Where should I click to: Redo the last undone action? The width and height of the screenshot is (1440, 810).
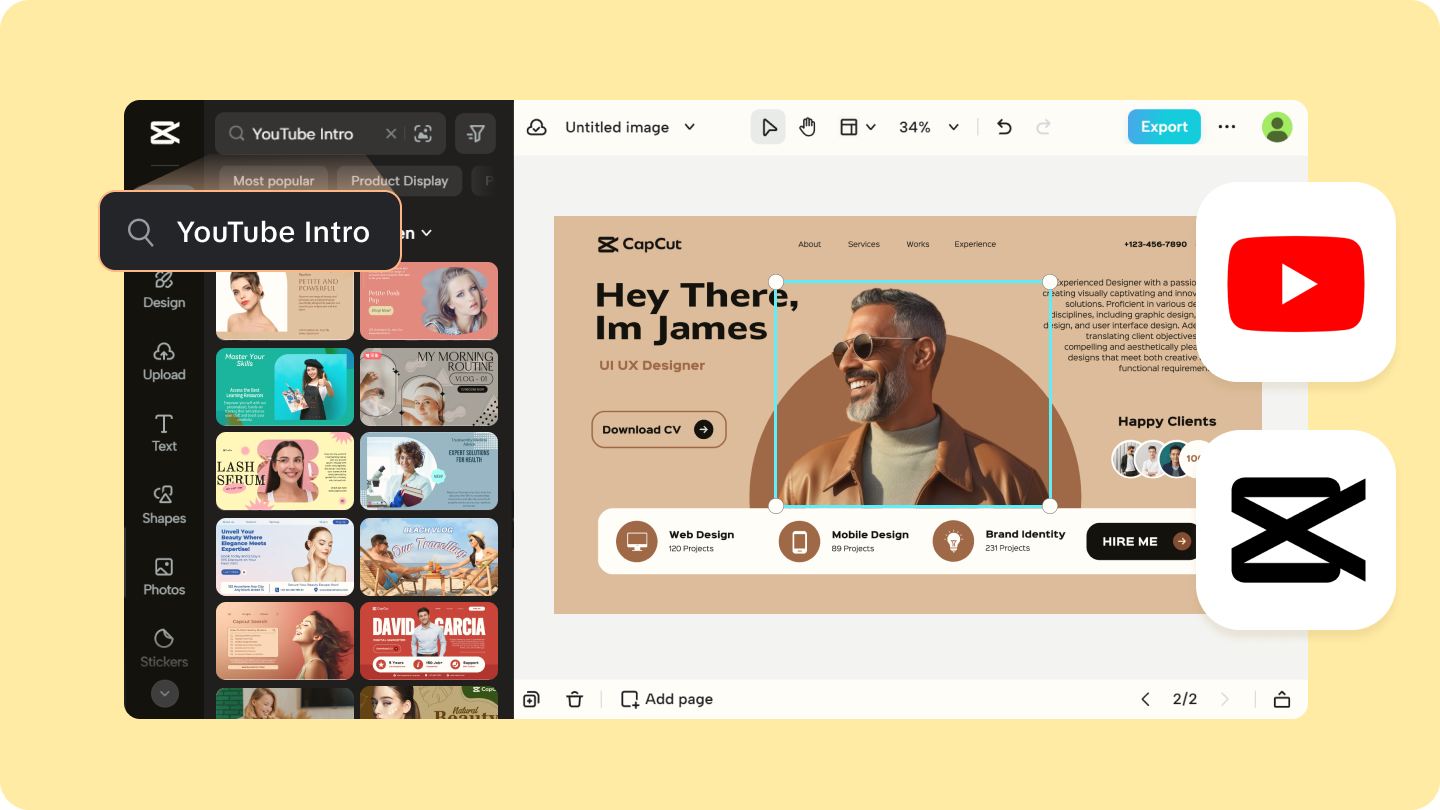coord(1043,127)
